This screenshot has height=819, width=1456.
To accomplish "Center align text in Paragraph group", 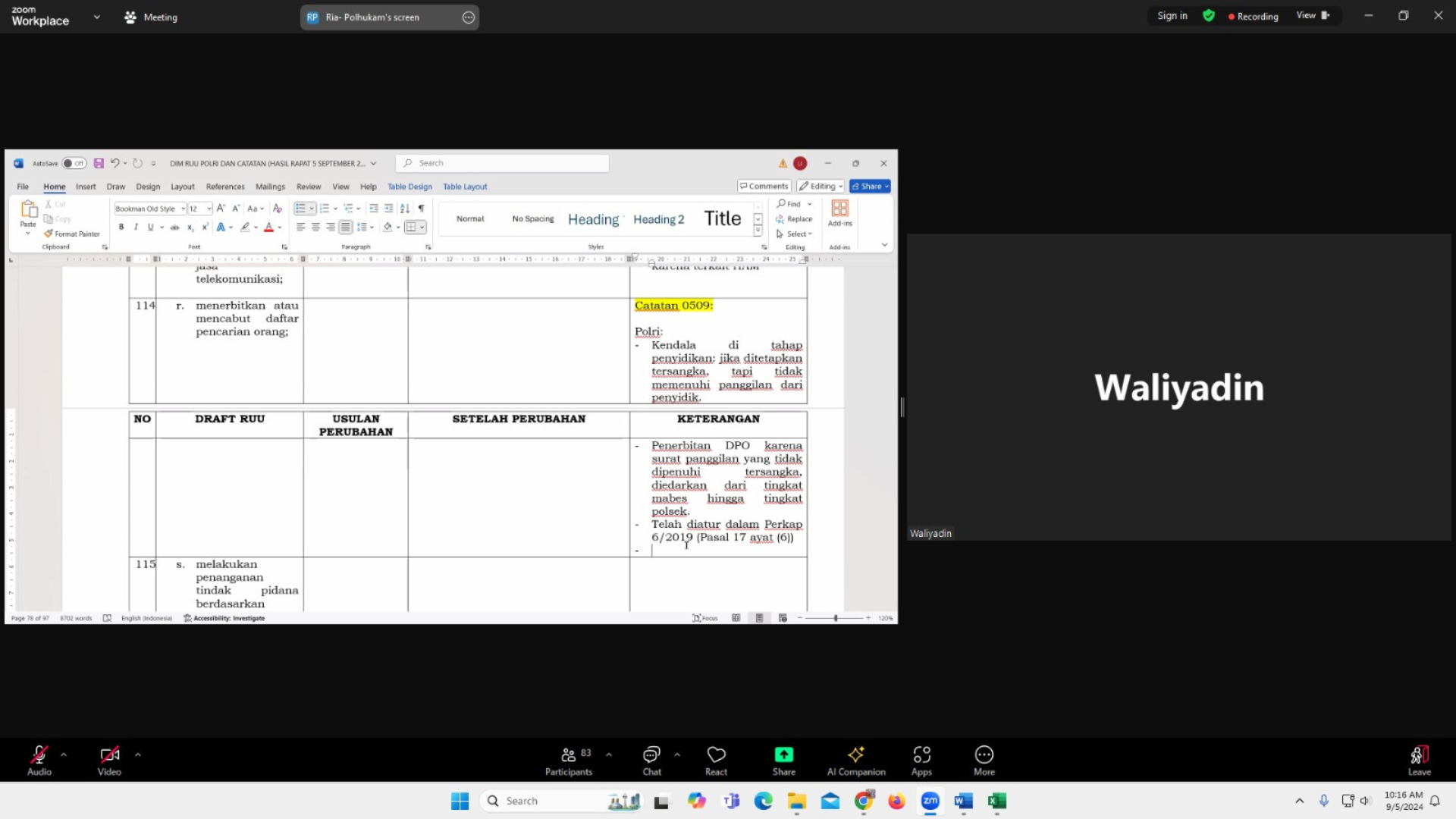I will [x=315, y=227].
